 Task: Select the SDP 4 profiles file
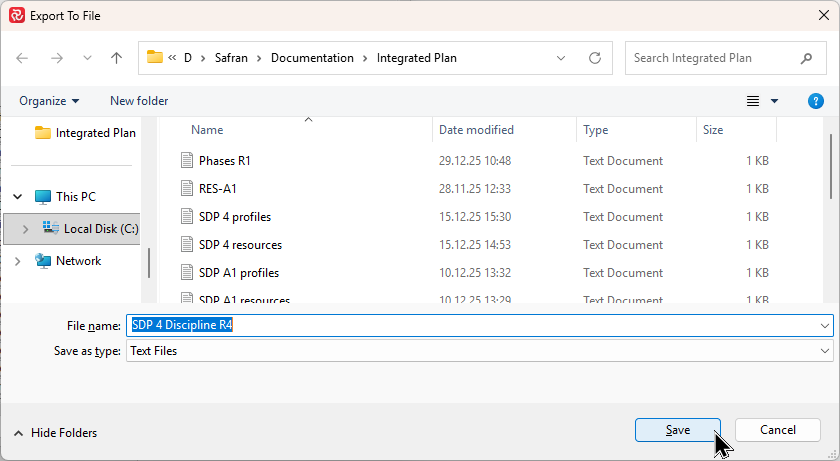click(x=235, y=217)
